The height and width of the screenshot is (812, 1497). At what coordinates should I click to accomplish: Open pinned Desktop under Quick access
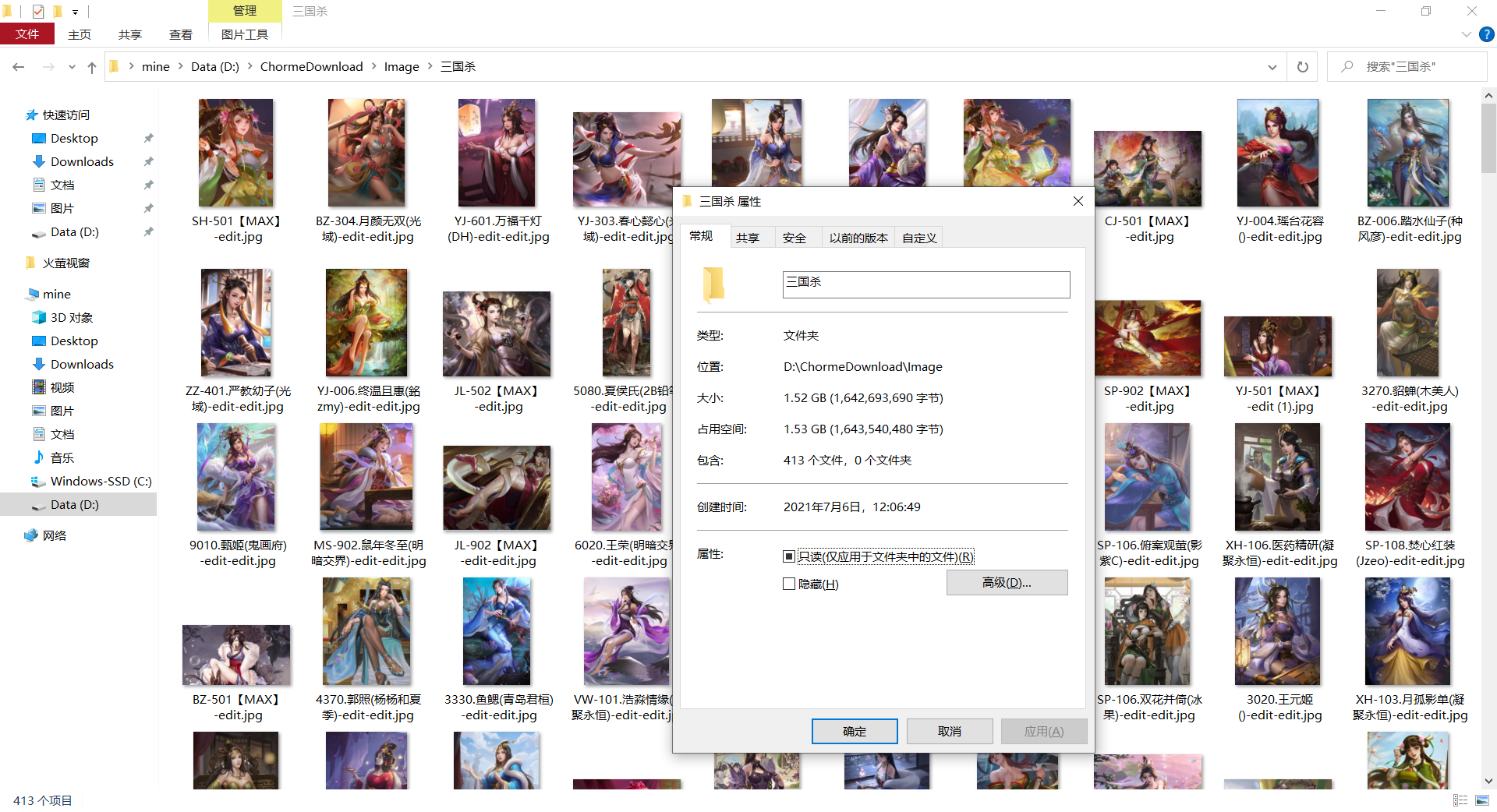coord(74,138)
